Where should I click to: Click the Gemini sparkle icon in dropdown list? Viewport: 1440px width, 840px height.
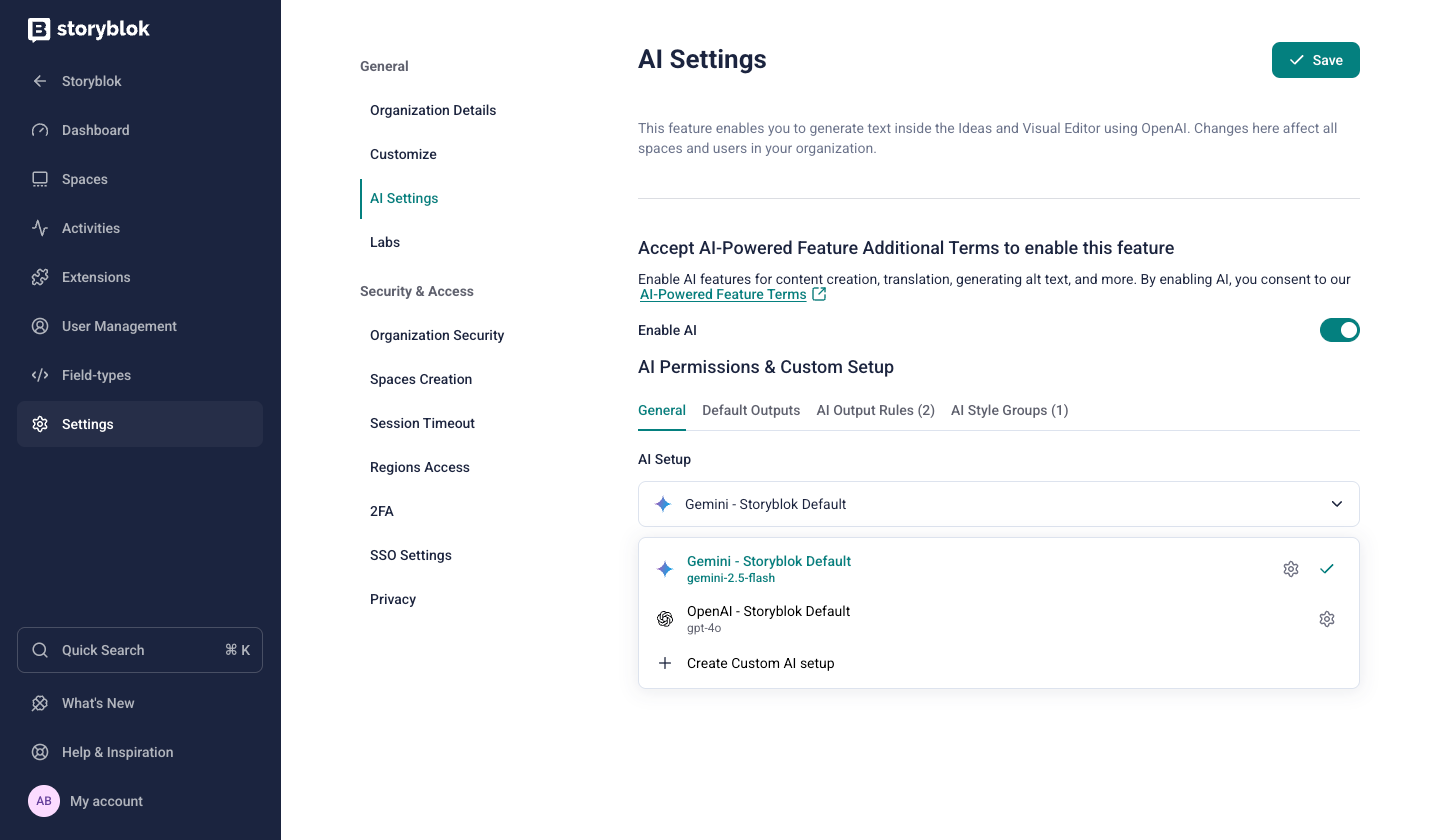coord(665,569)
